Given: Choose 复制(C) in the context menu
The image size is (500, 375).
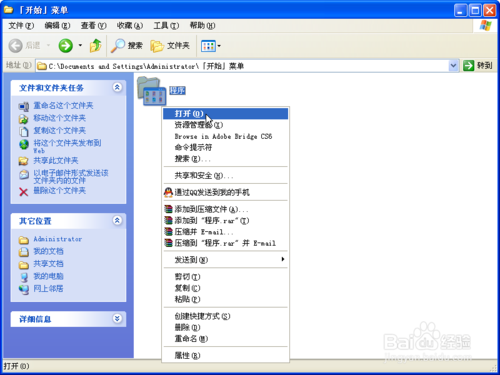Looking at the screenshot, I should coord(226,288).
